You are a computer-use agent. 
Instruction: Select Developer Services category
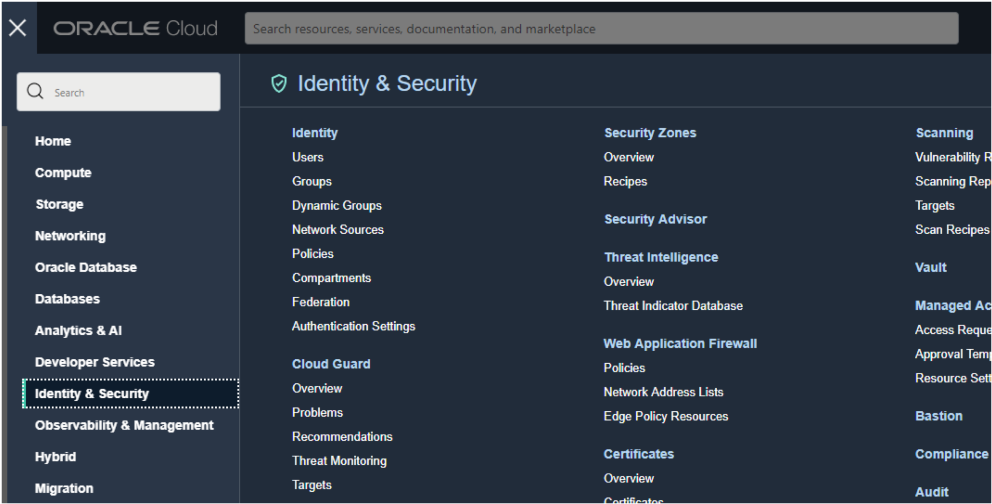pyautogui.click(x=94, y=362)
